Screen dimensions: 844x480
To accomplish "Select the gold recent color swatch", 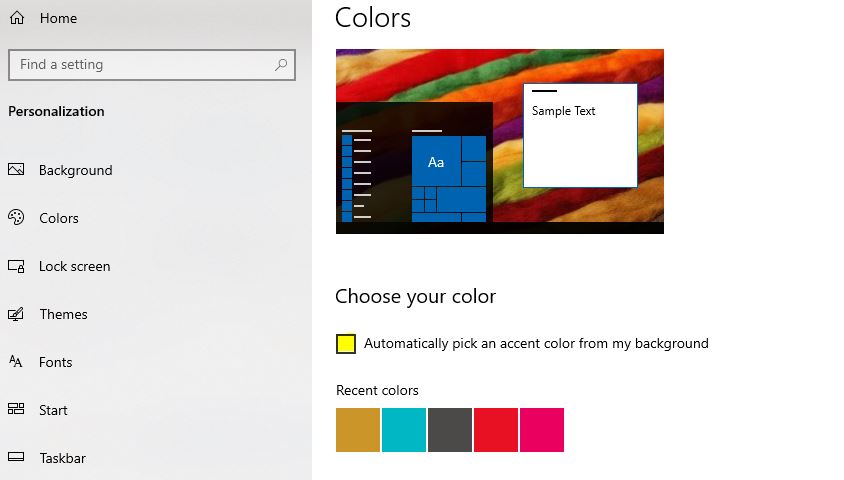I will click(x=357, y=430).
